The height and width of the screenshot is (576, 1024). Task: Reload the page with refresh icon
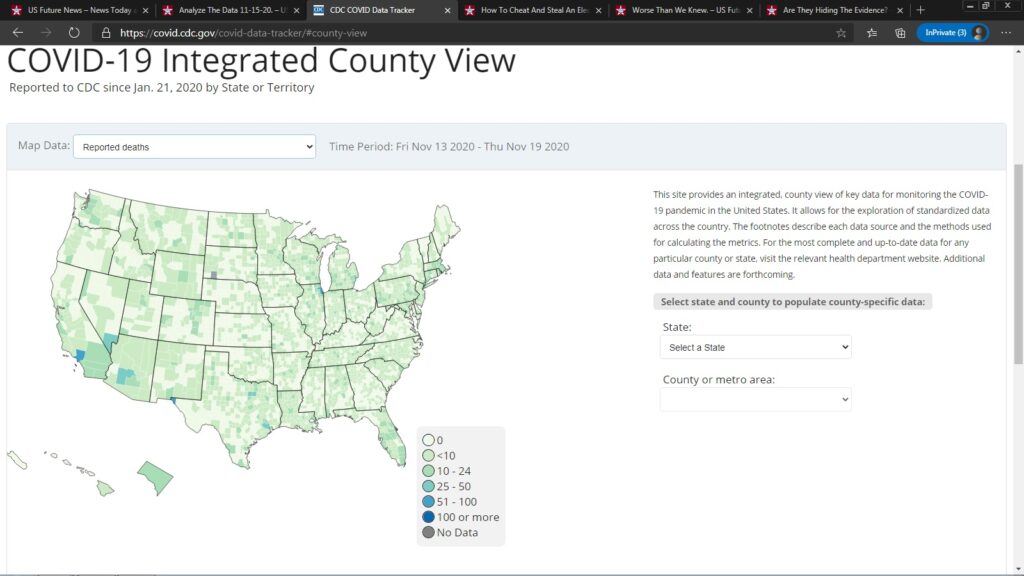[74, 32]
